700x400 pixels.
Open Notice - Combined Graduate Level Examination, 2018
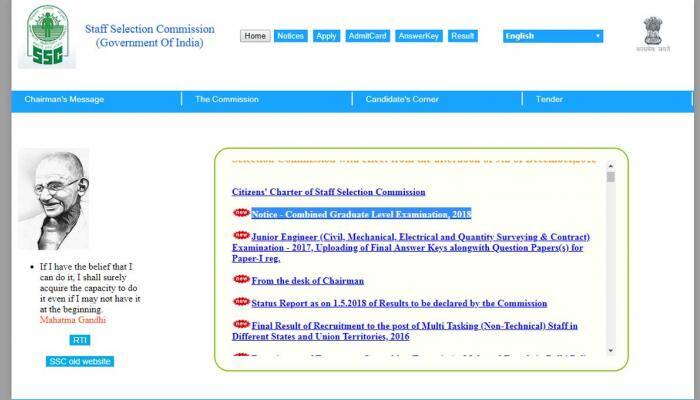tap(361, 214)
